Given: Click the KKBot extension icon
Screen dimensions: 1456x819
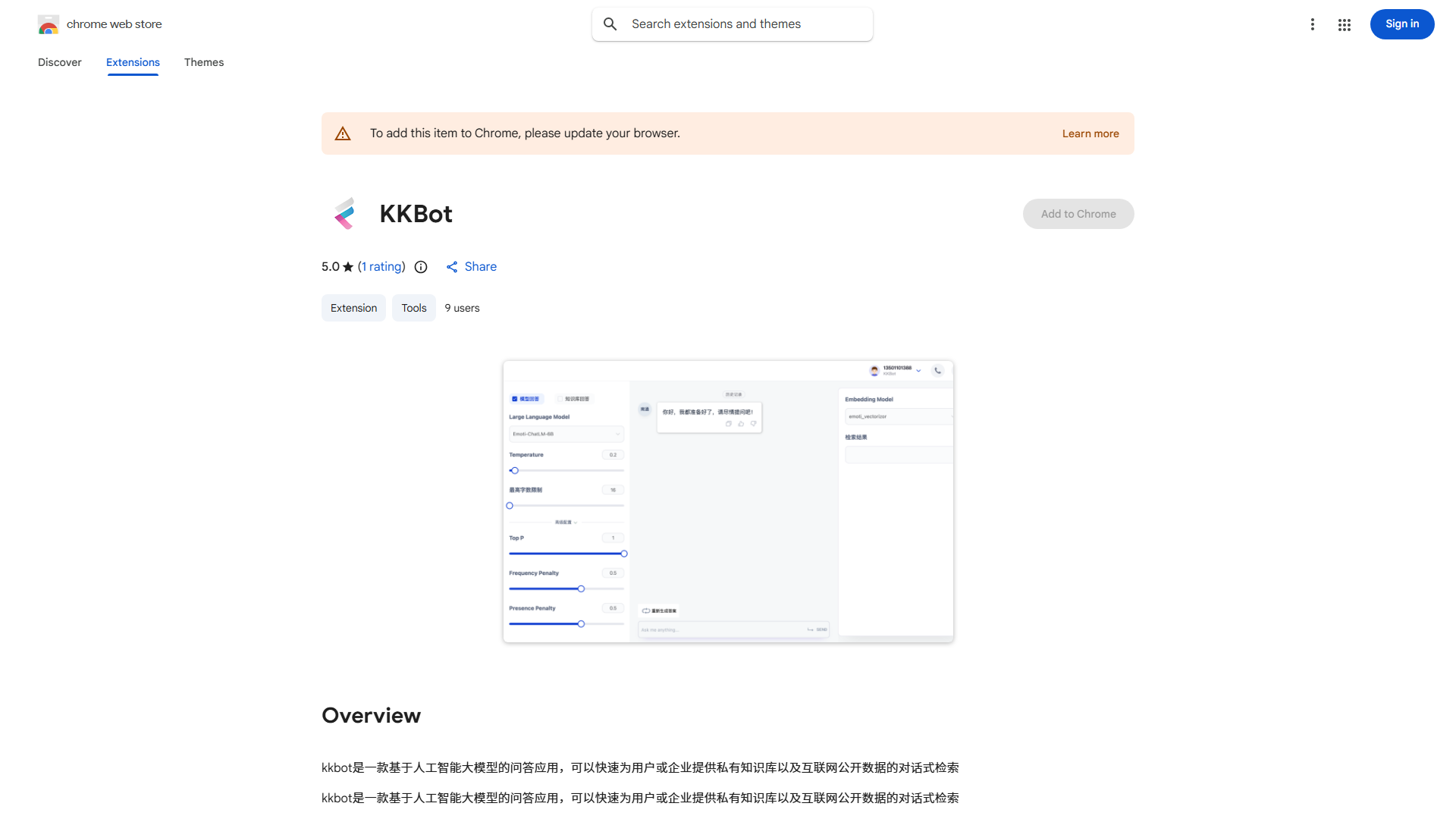Looking at the screenshot, I should [345, 213].
